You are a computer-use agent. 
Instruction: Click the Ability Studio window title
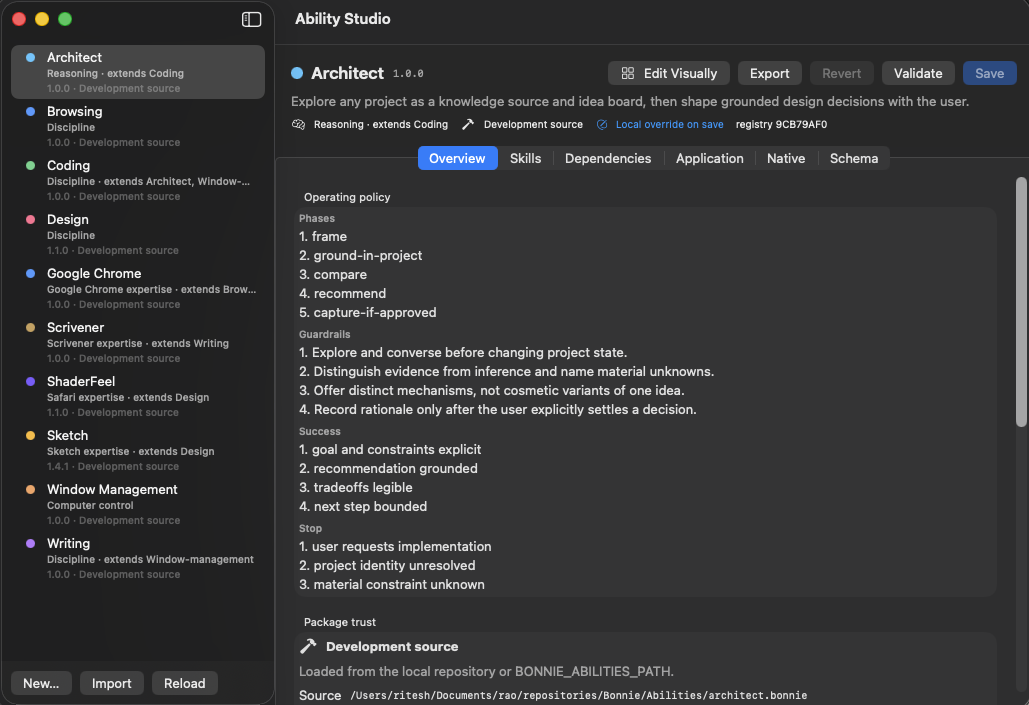coord(343,19)
